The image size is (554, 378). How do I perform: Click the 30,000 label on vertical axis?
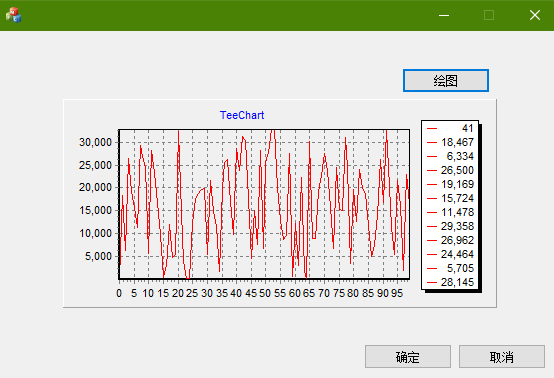95,142
